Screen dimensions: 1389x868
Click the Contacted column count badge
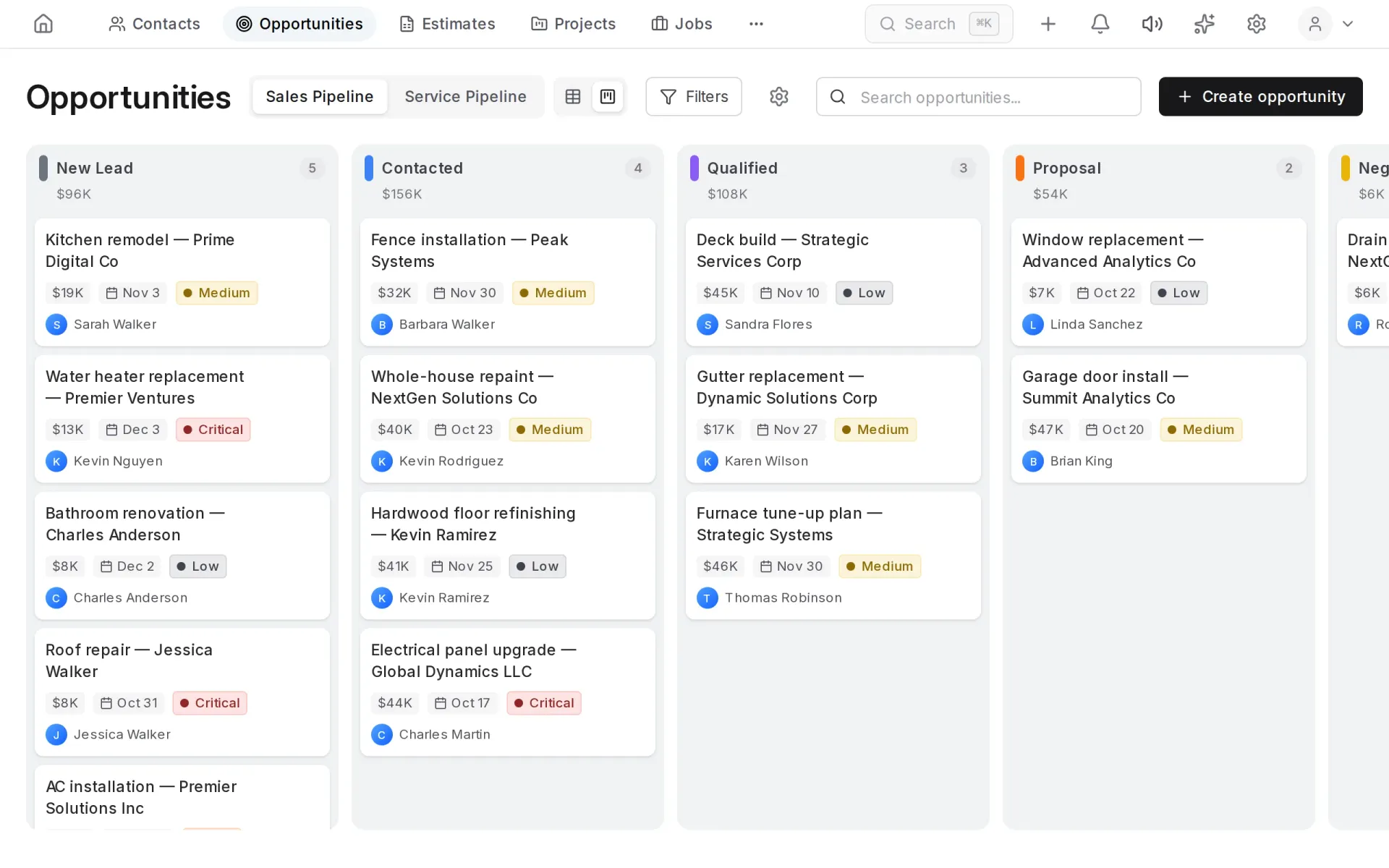pyautogui.click(x=637, y=168)
